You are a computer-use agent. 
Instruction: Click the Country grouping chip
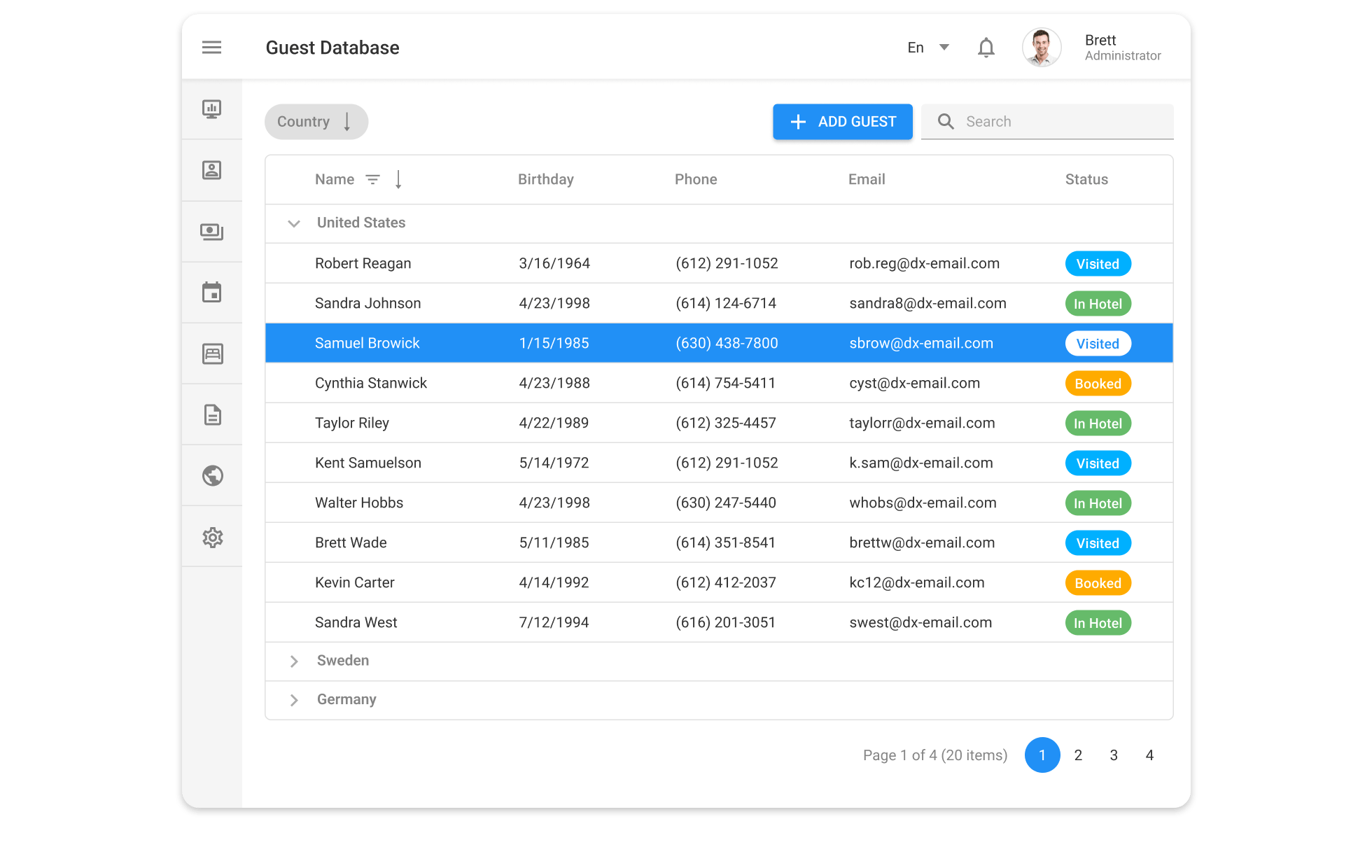click(316, 122)
